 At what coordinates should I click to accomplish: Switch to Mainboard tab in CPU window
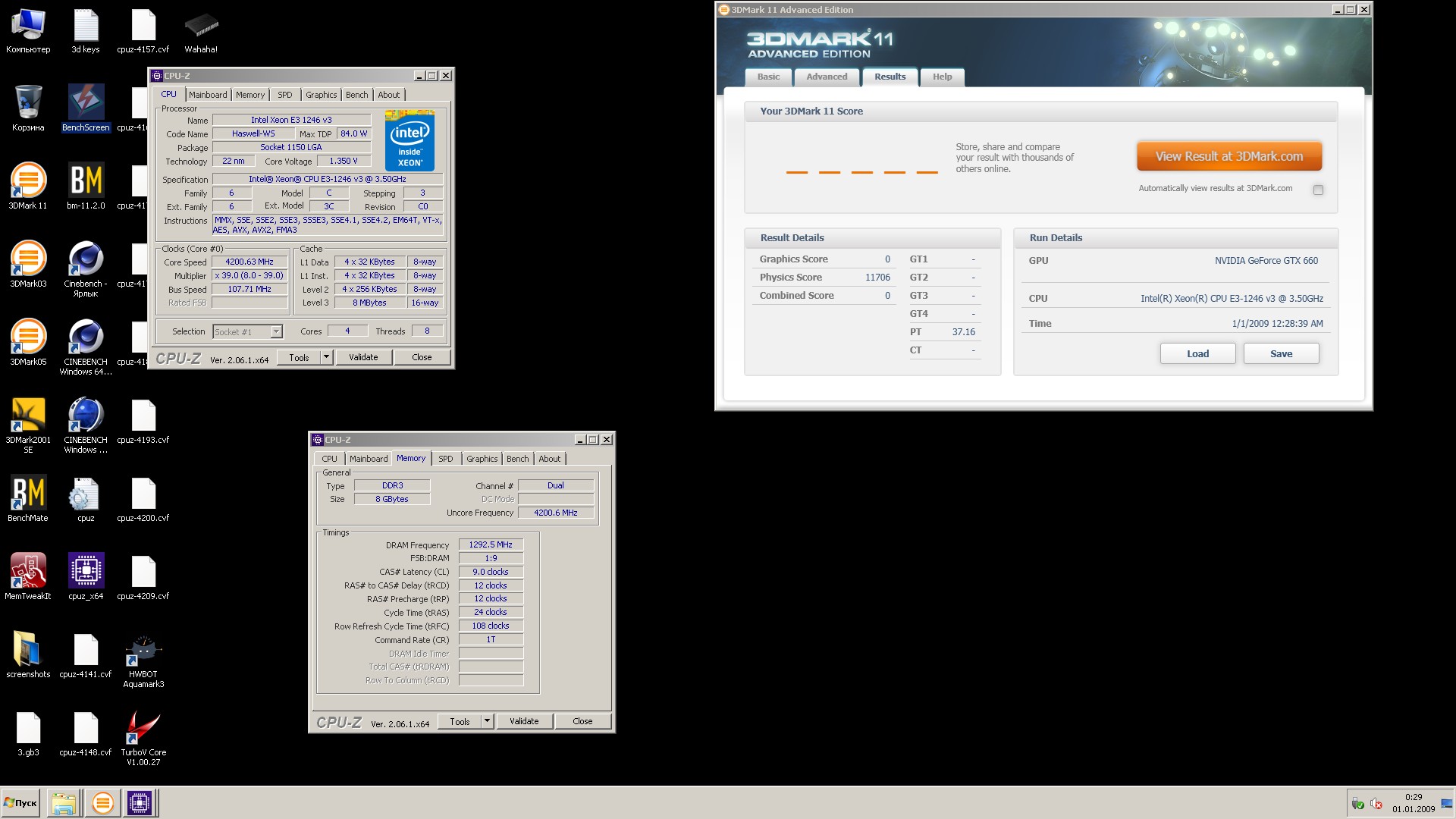click(x=208, y=95)
